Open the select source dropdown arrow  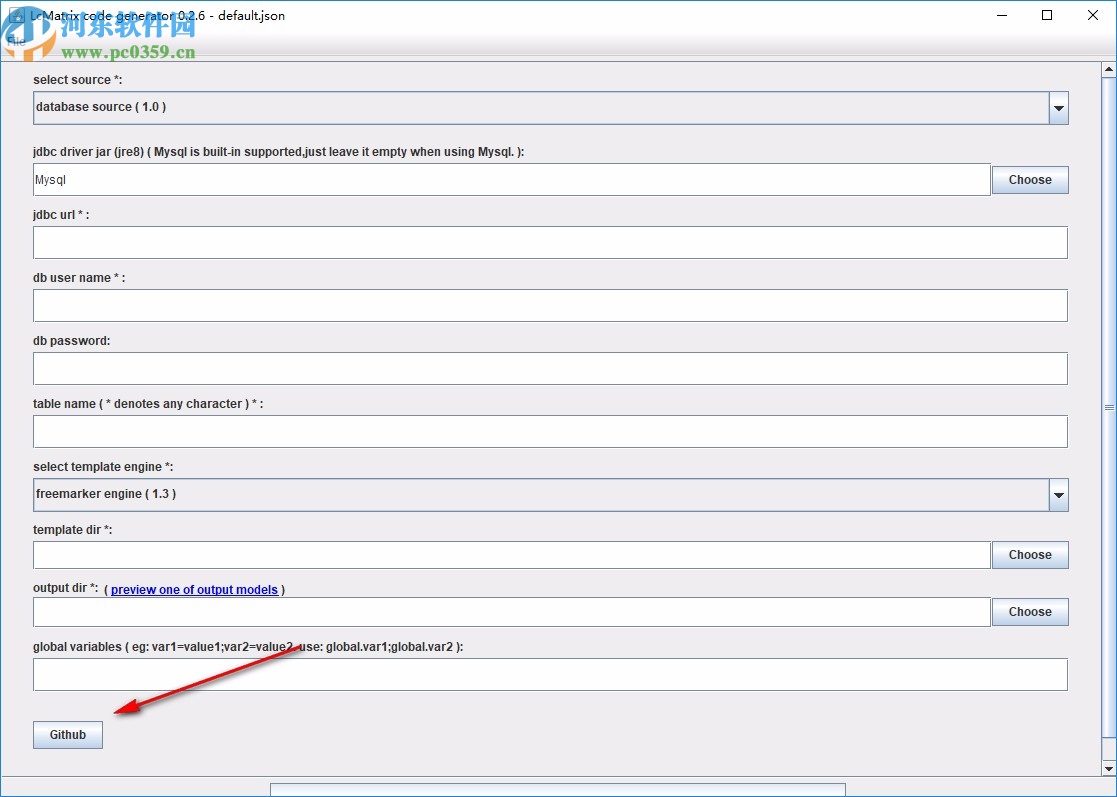pos(1059,108)
